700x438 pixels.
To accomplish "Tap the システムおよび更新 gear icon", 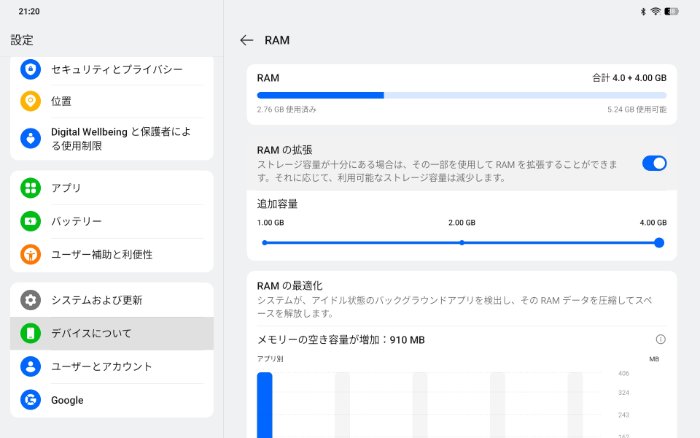I will click(31, 300).
